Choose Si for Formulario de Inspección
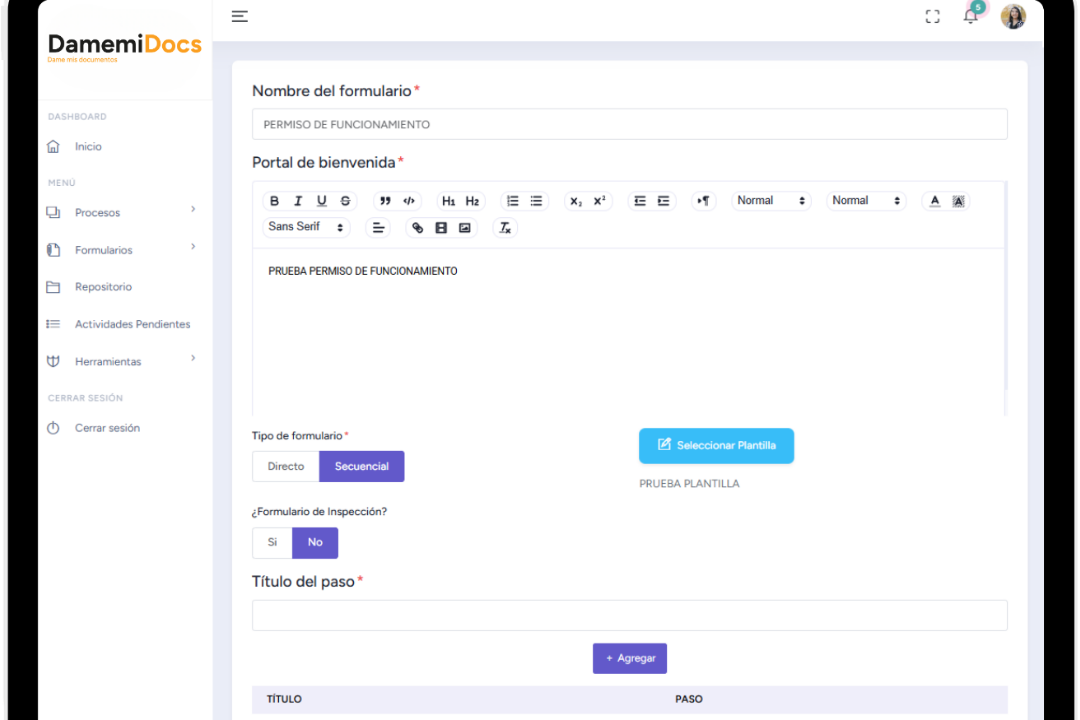Image resolution: width=1080 pixels, height=720 pixels. (x=272, y=542)
